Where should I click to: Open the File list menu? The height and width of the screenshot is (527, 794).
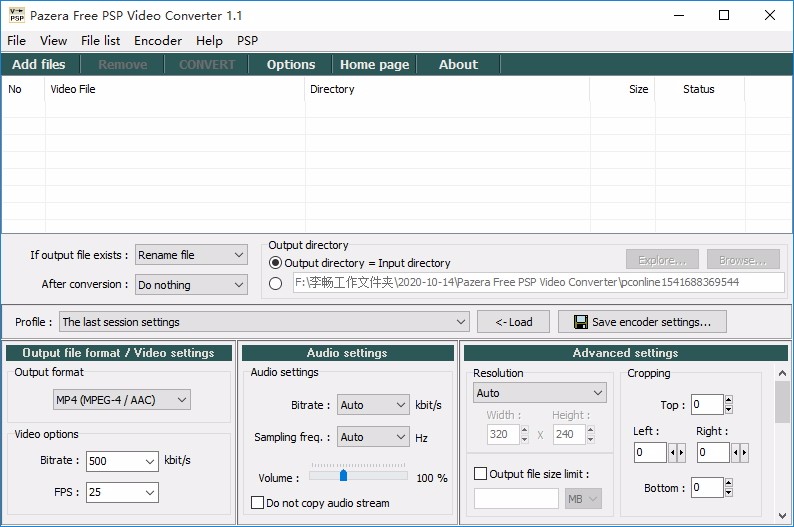point(100,40)
